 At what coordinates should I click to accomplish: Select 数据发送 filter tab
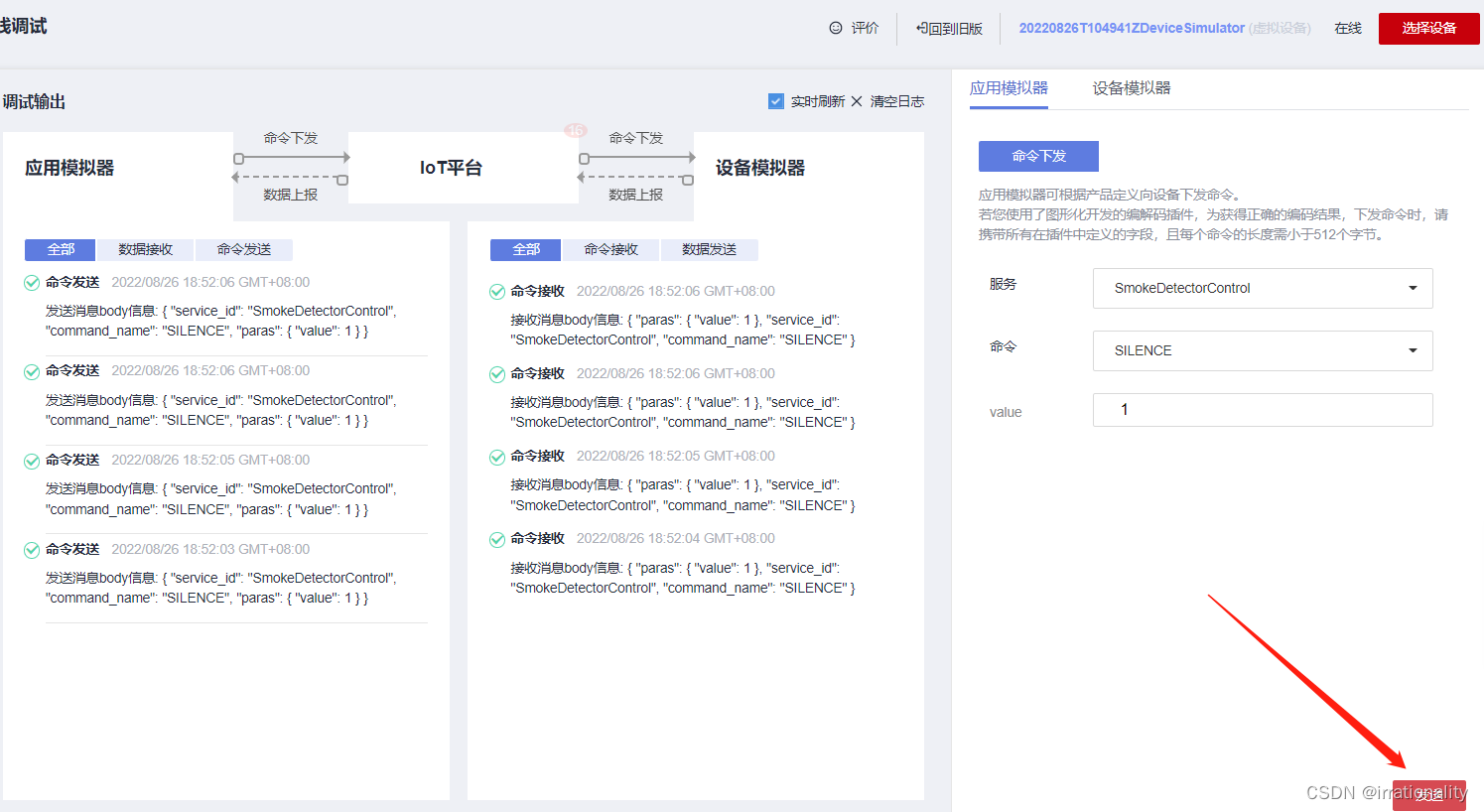tap(709, 249)
